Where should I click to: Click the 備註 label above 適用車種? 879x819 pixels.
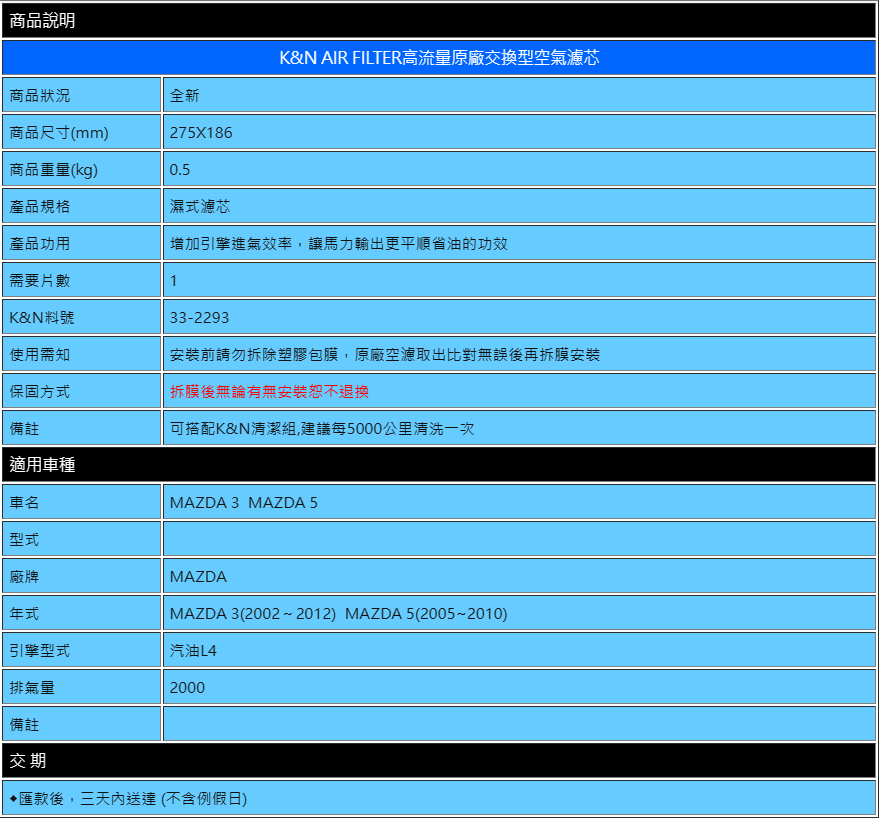[x=24, y=429]
